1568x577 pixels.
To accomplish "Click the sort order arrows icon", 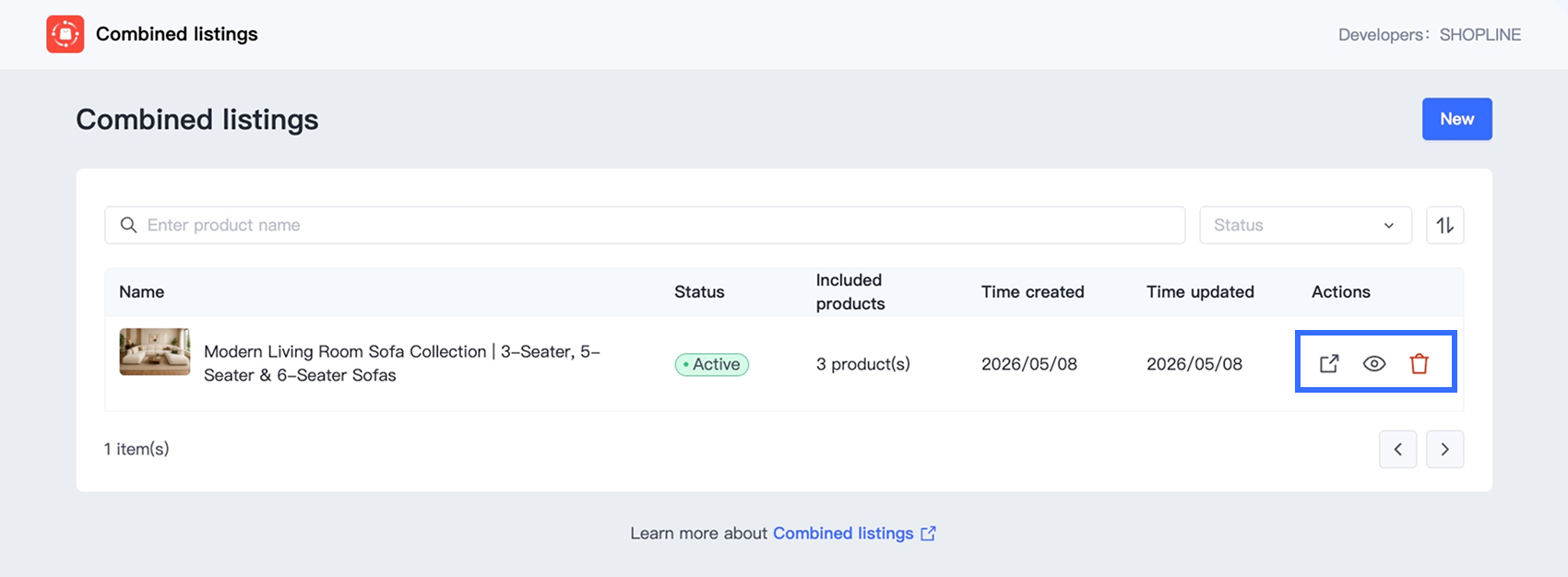I will pyautogui.click(x=1445, y=225).
